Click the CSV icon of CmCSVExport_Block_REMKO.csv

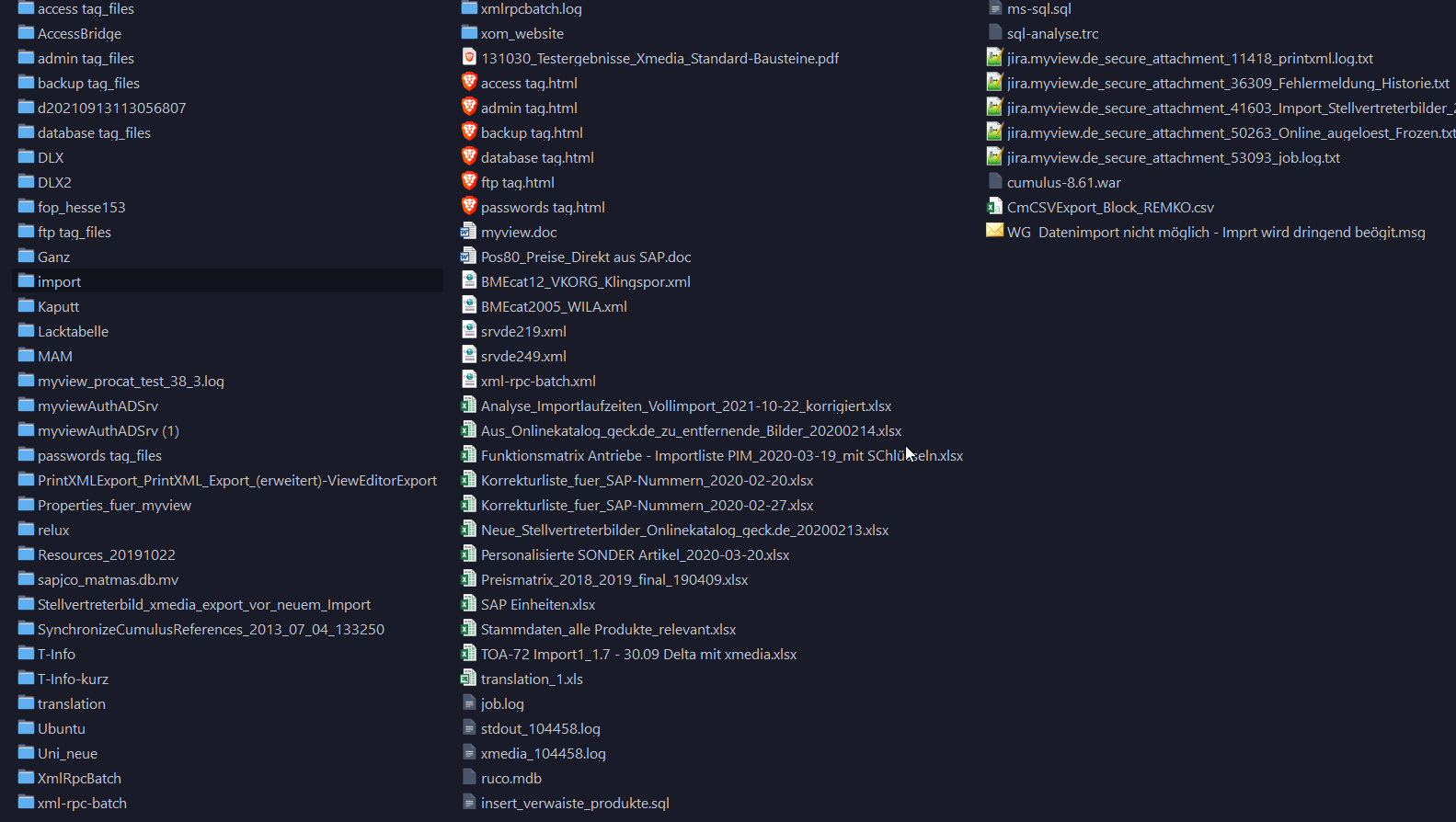point(994,207)
